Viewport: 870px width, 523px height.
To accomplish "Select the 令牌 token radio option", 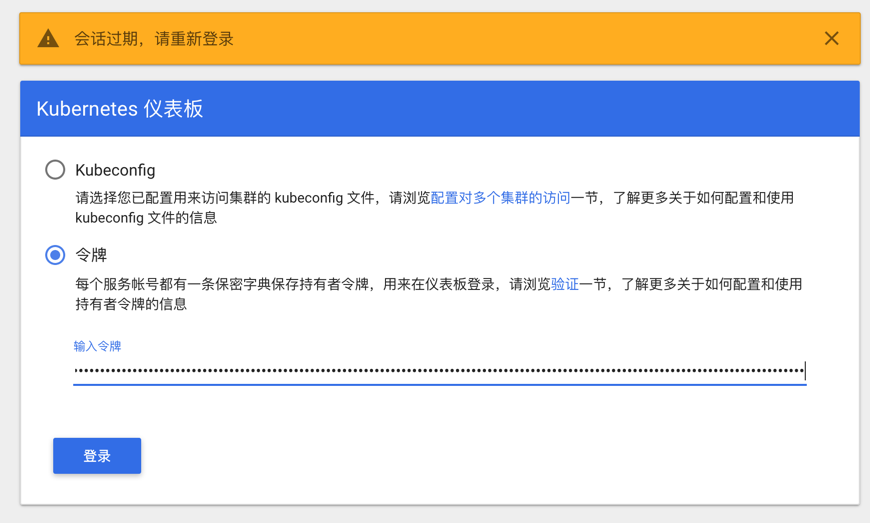I will [x=55, y=255].
